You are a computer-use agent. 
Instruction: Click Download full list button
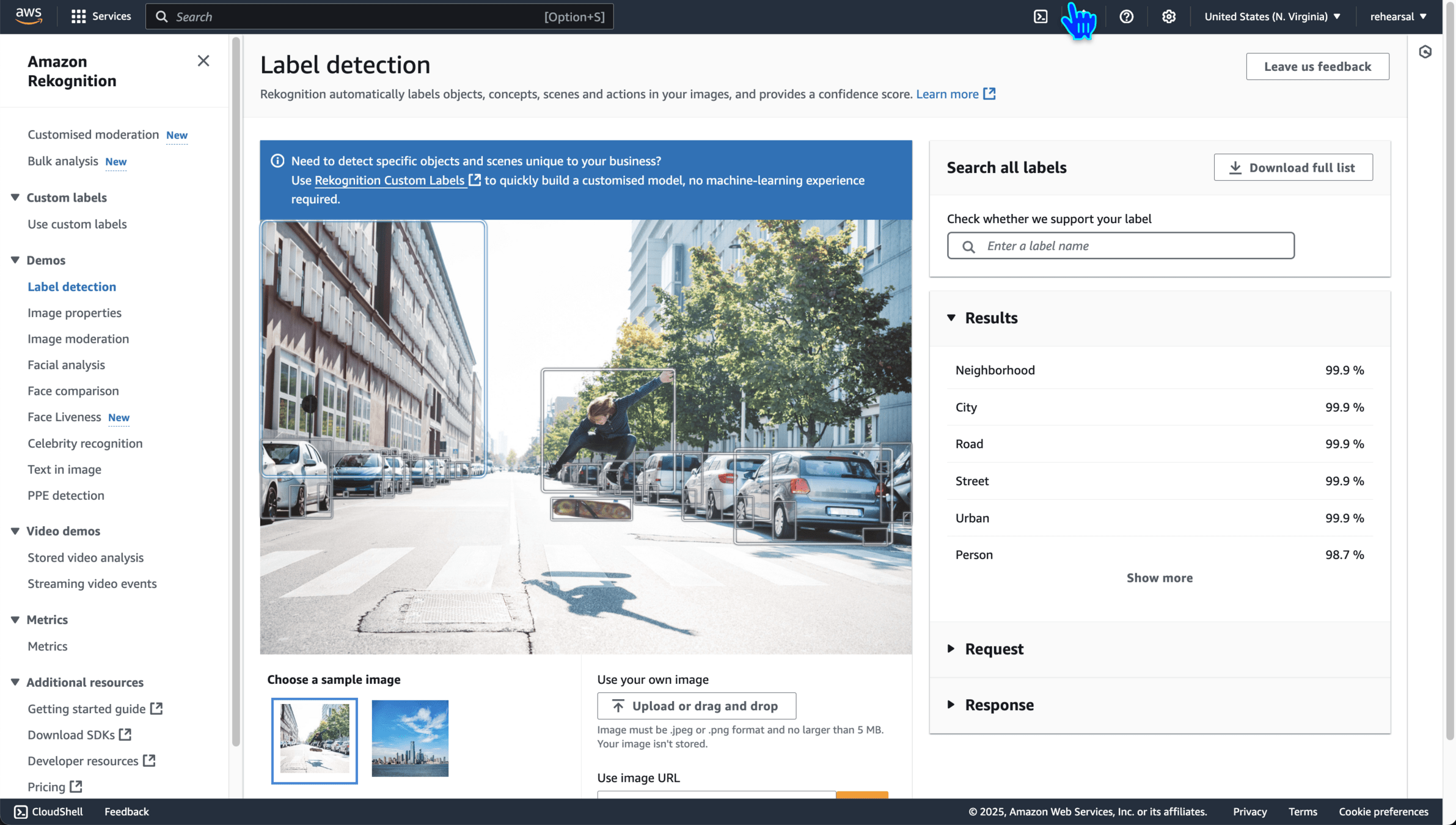click(x=1293, y=167)
